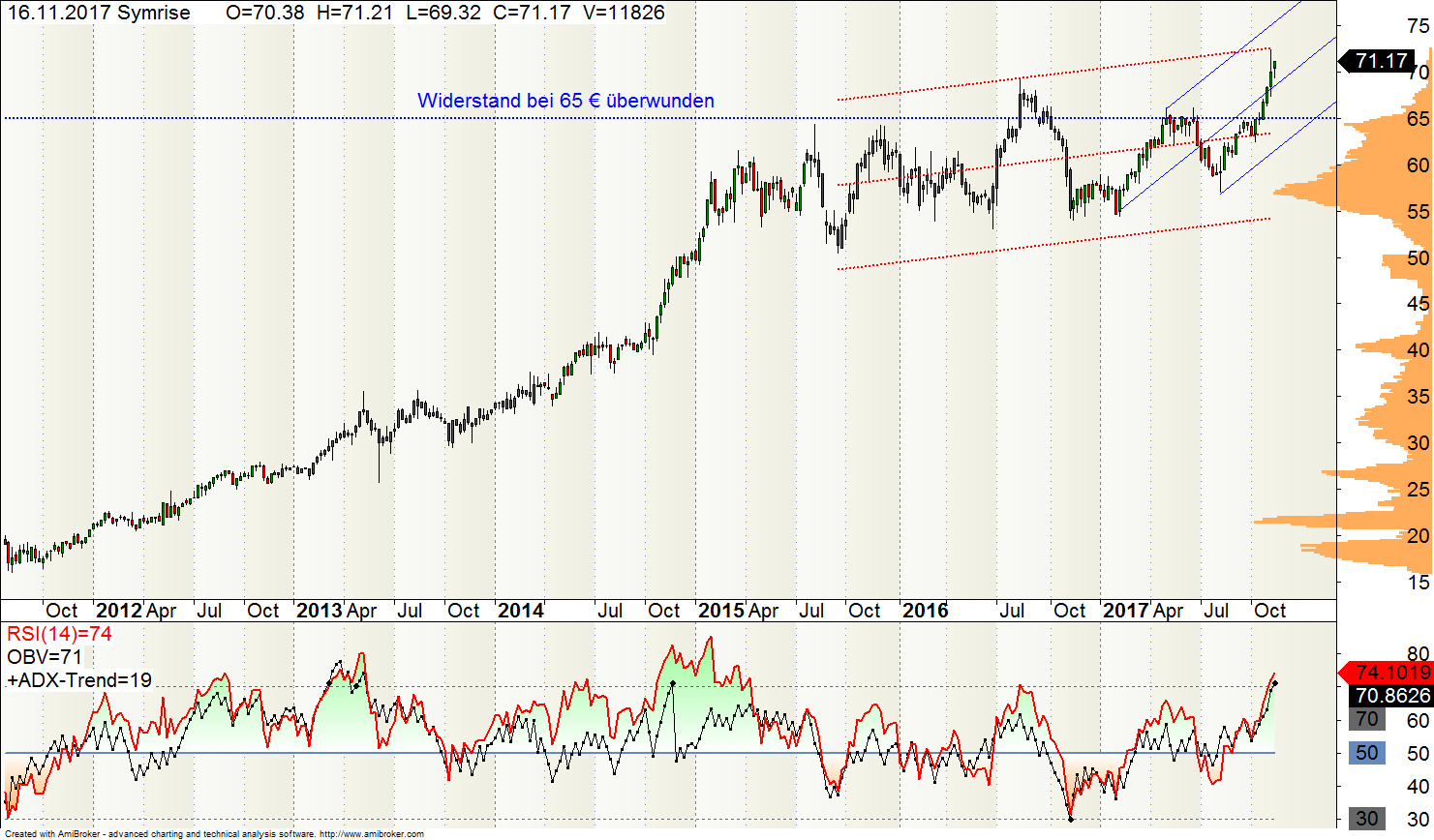
Task: Click the 'OBV=71' indicator label
Action: pos(45,658)
